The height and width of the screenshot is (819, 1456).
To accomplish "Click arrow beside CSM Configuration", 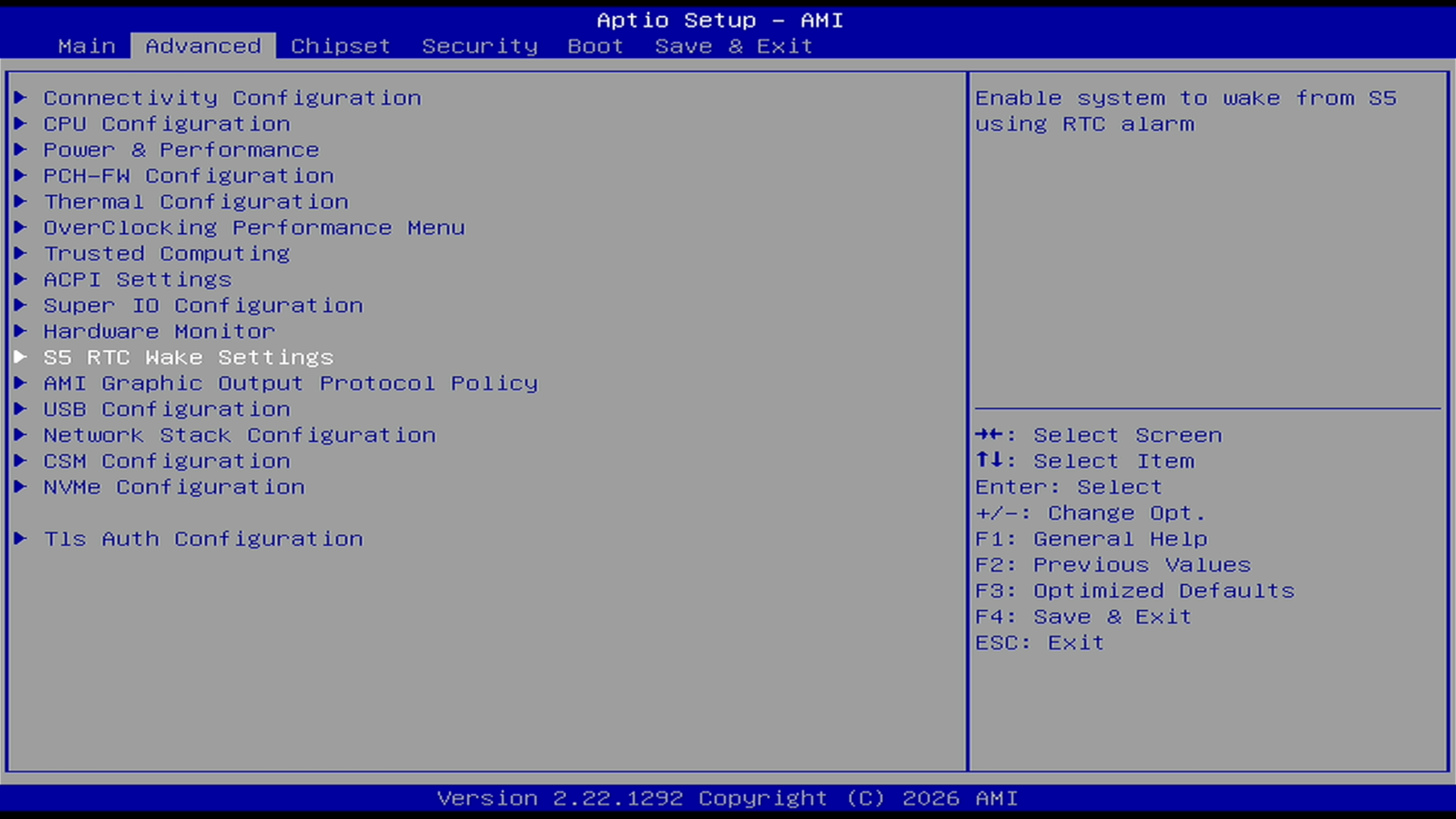I will (21, 460).
